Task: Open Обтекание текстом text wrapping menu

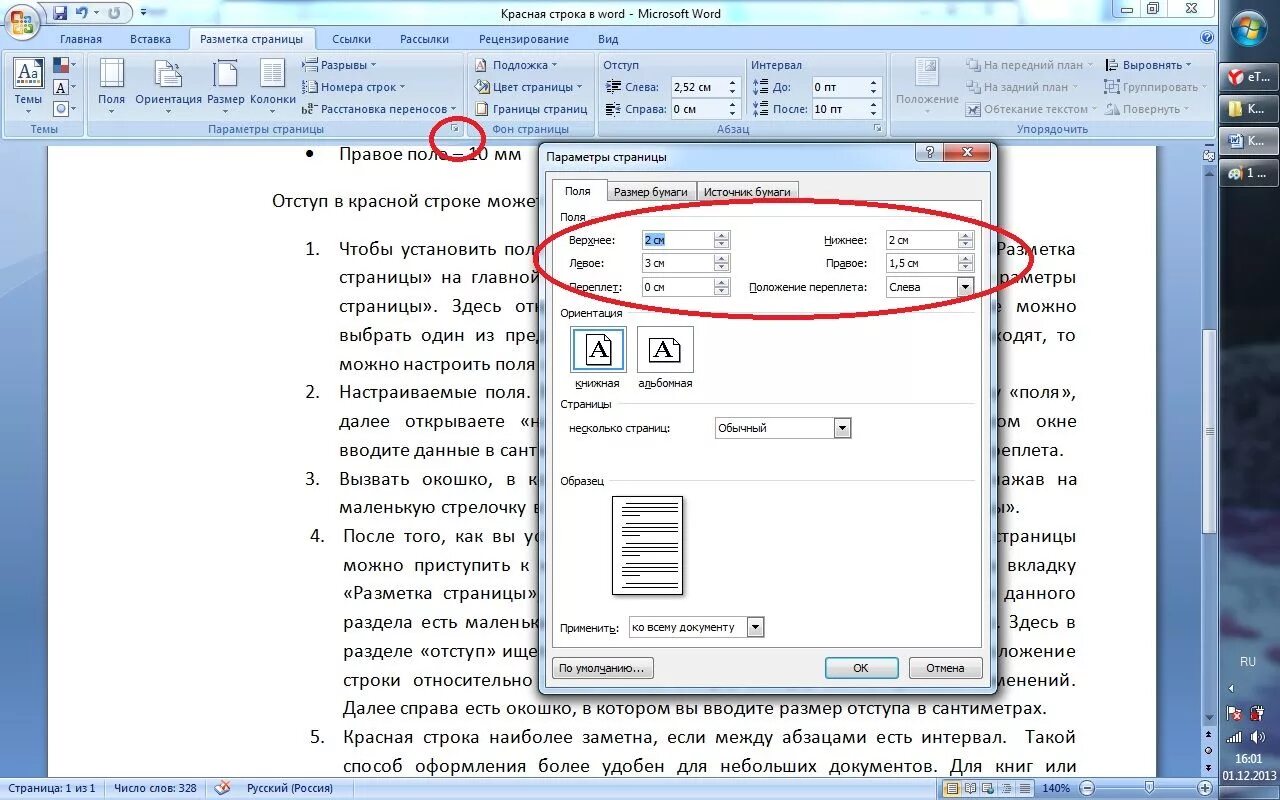Action: pos(1031,109)
